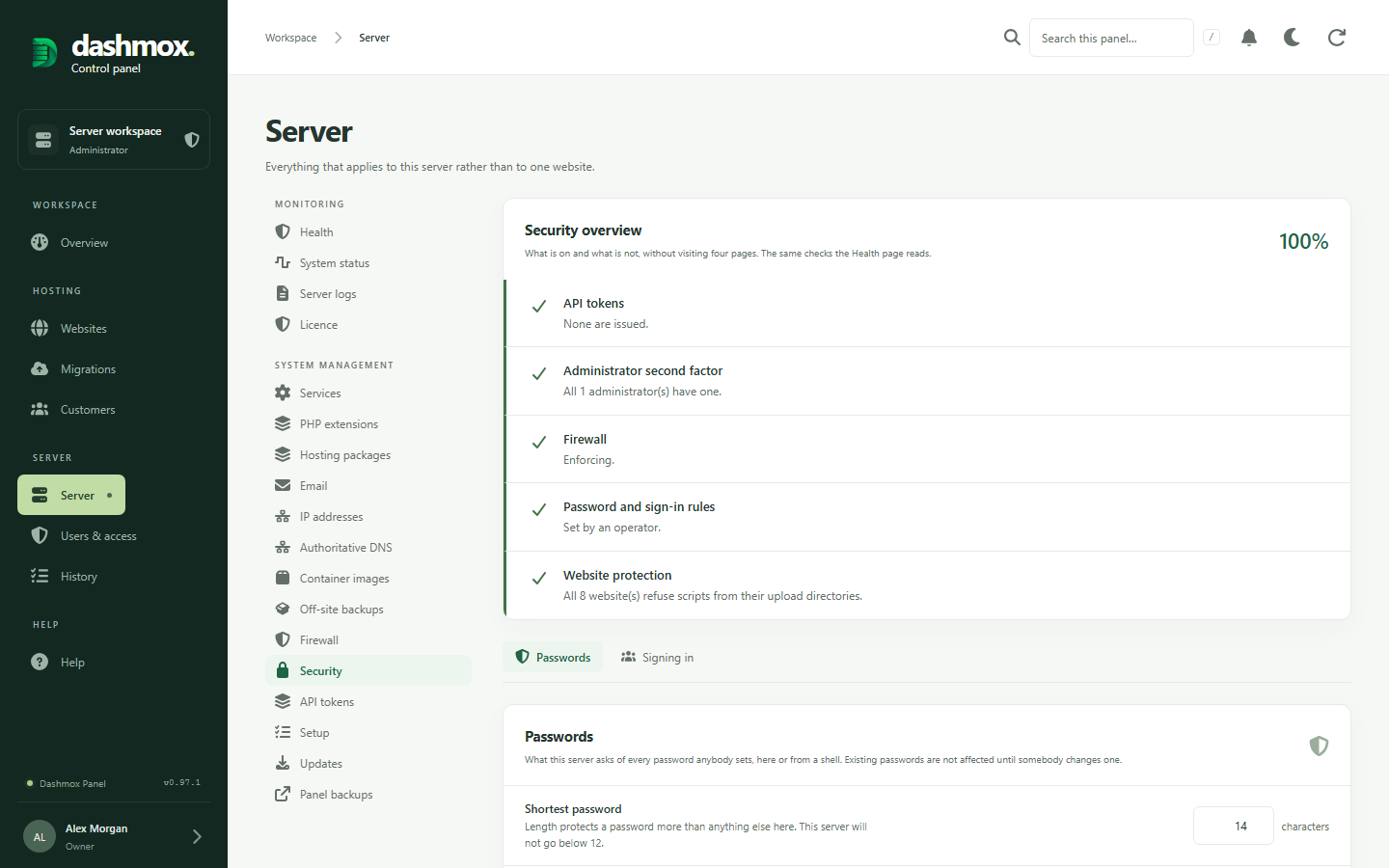This screenshot has width=1389, height=868.
Task: Open Licence in Monitoring menu
Action: (x=368, y=324)
